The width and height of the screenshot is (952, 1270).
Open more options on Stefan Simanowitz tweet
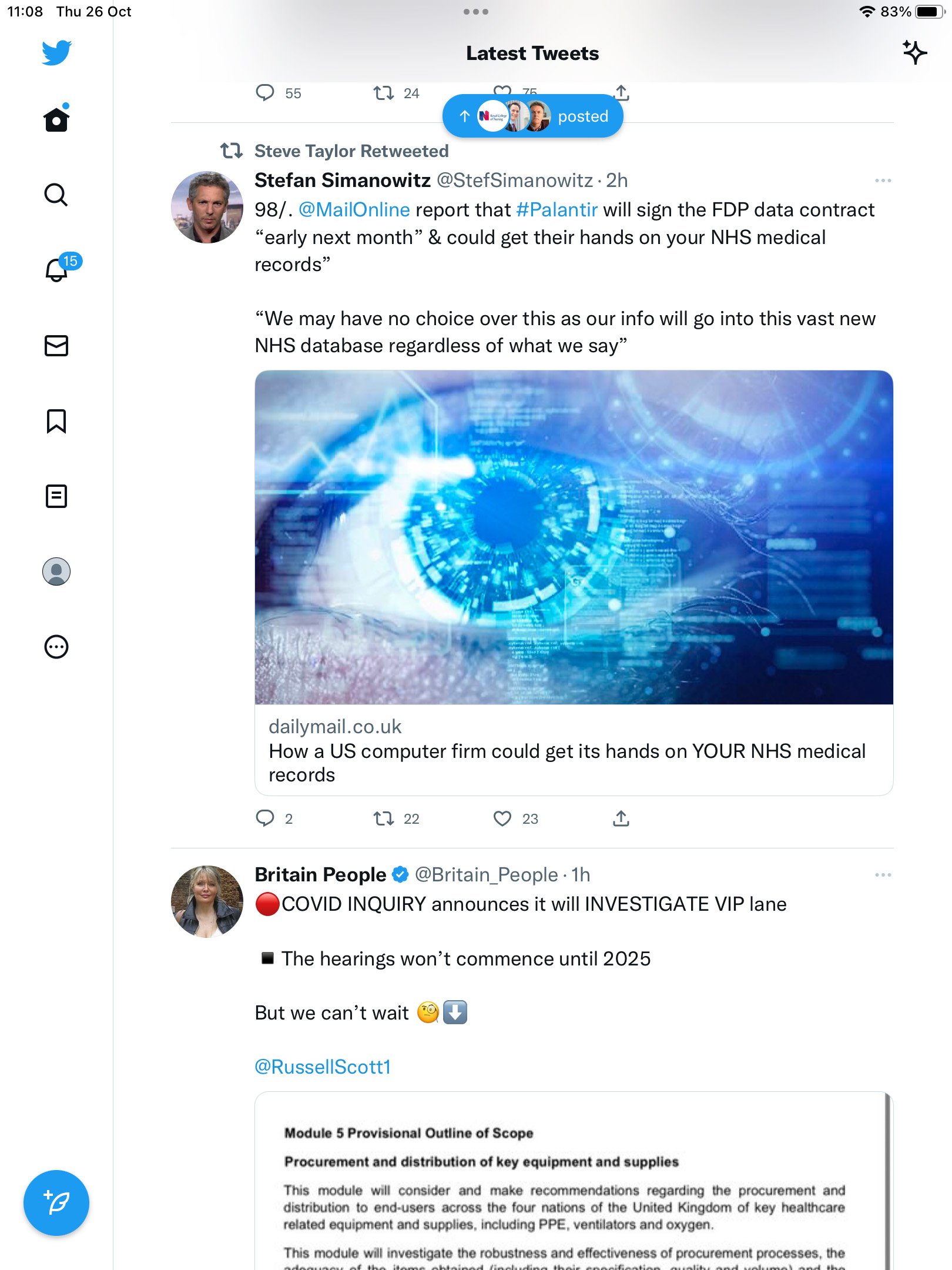tap(883, 181)
